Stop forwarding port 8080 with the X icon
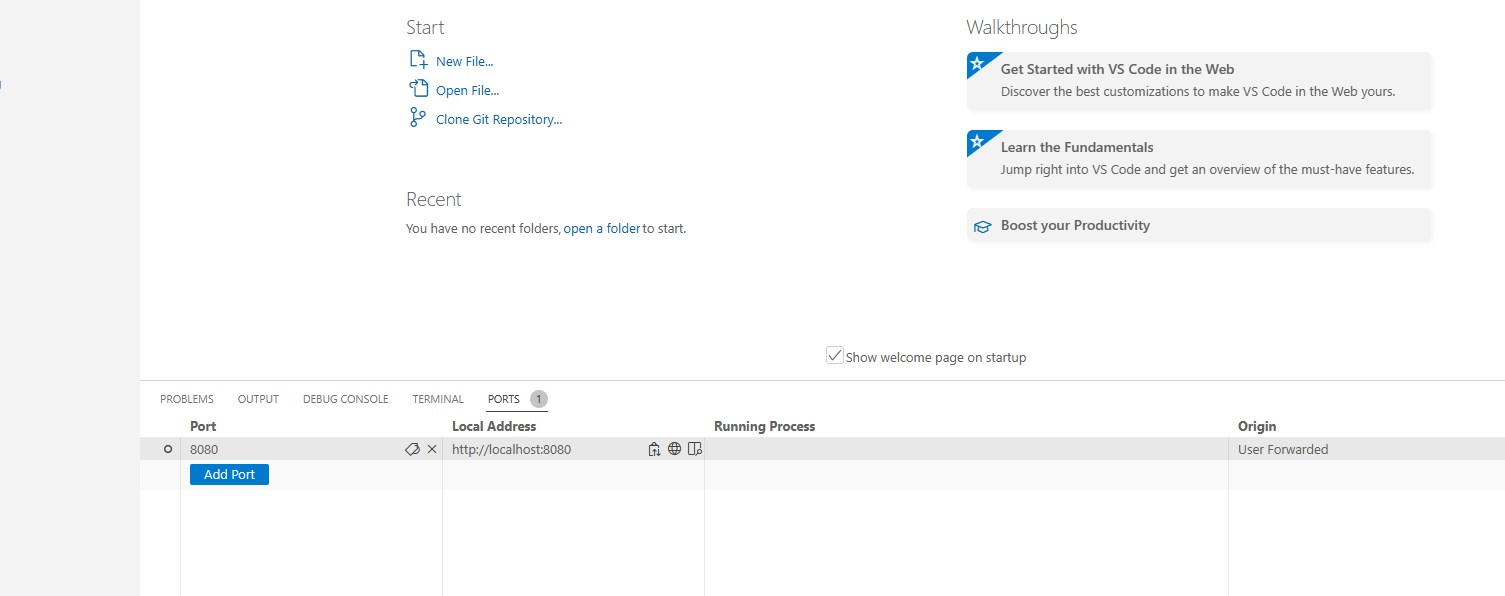Screen dimensions: 1505x596 [x=432, y=450]
